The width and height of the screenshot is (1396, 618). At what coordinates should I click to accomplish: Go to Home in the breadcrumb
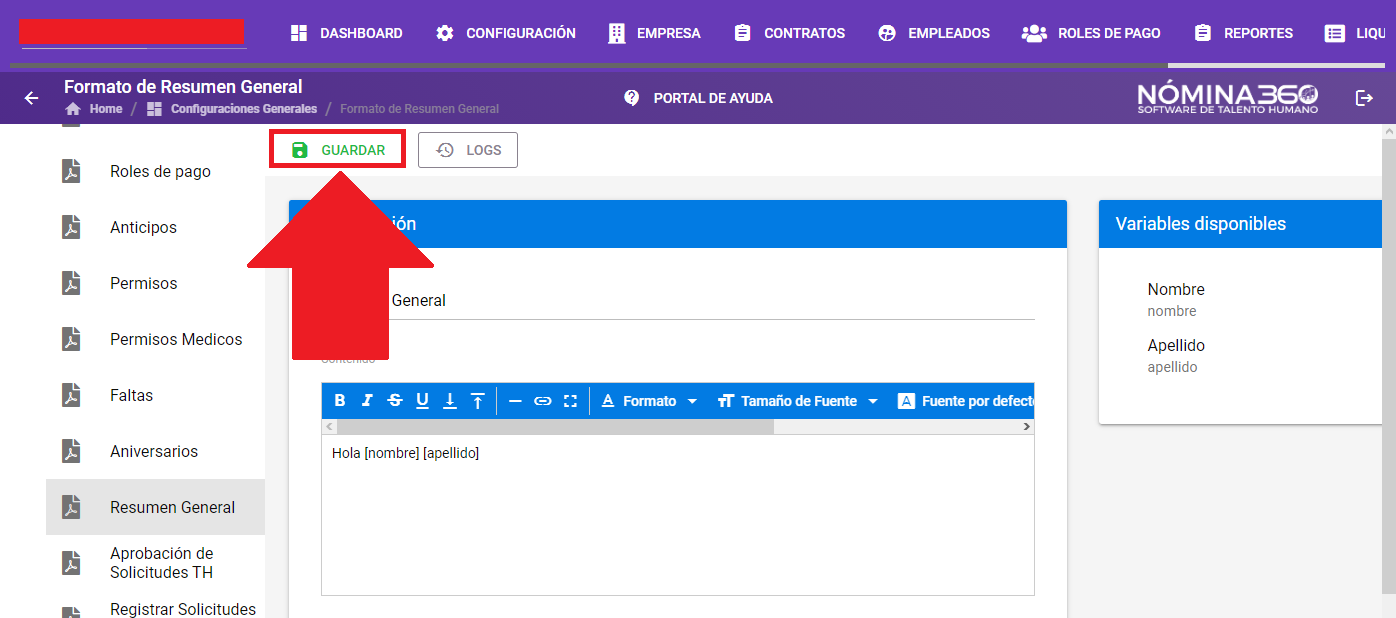click(x=105, y=109)
